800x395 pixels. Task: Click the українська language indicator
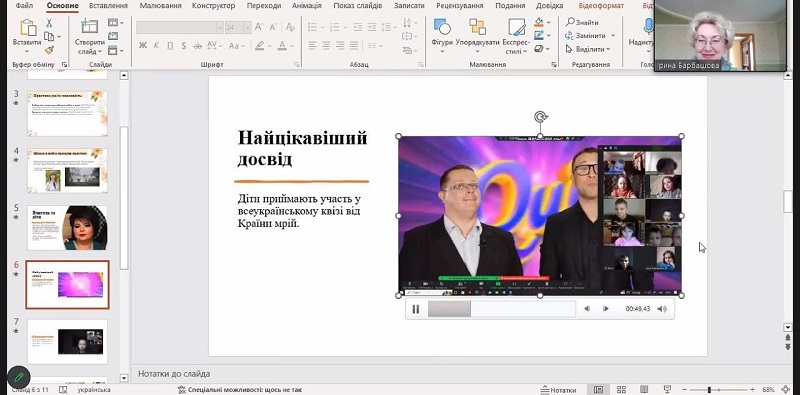point(94,390)
